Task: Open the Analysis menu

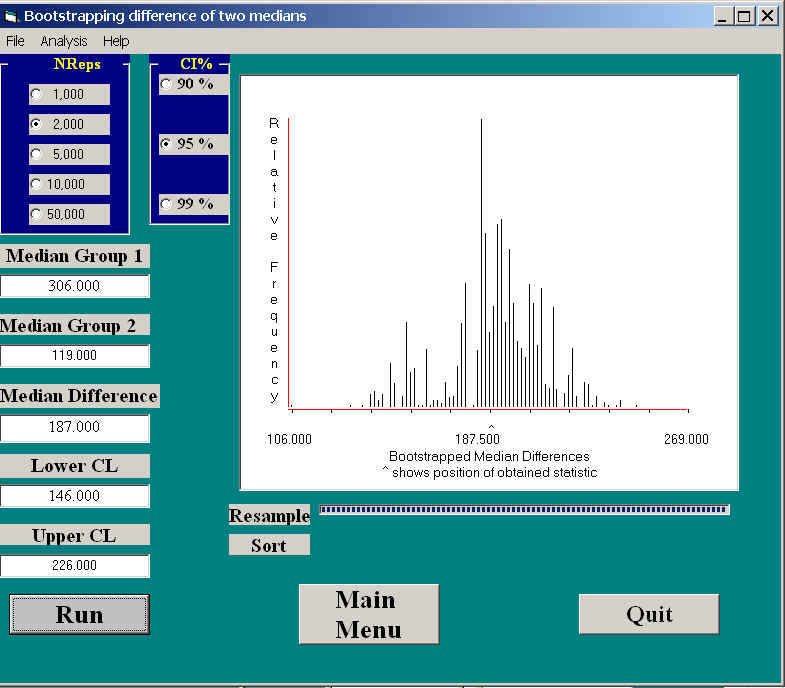Action: tap(64, 41)
